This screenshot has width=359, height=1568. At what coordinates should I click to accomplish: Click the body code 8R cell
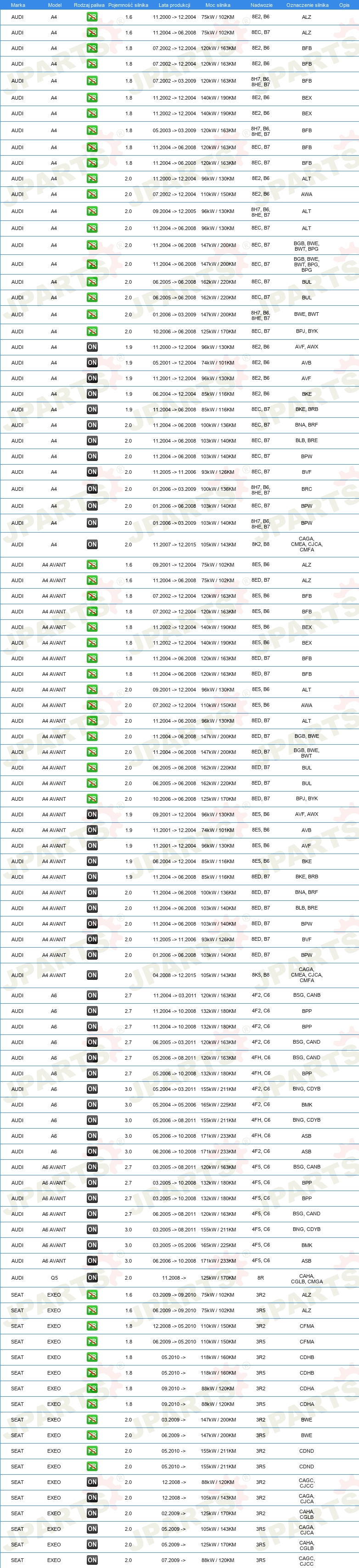pyautogui.click(x=260, y=1278)
